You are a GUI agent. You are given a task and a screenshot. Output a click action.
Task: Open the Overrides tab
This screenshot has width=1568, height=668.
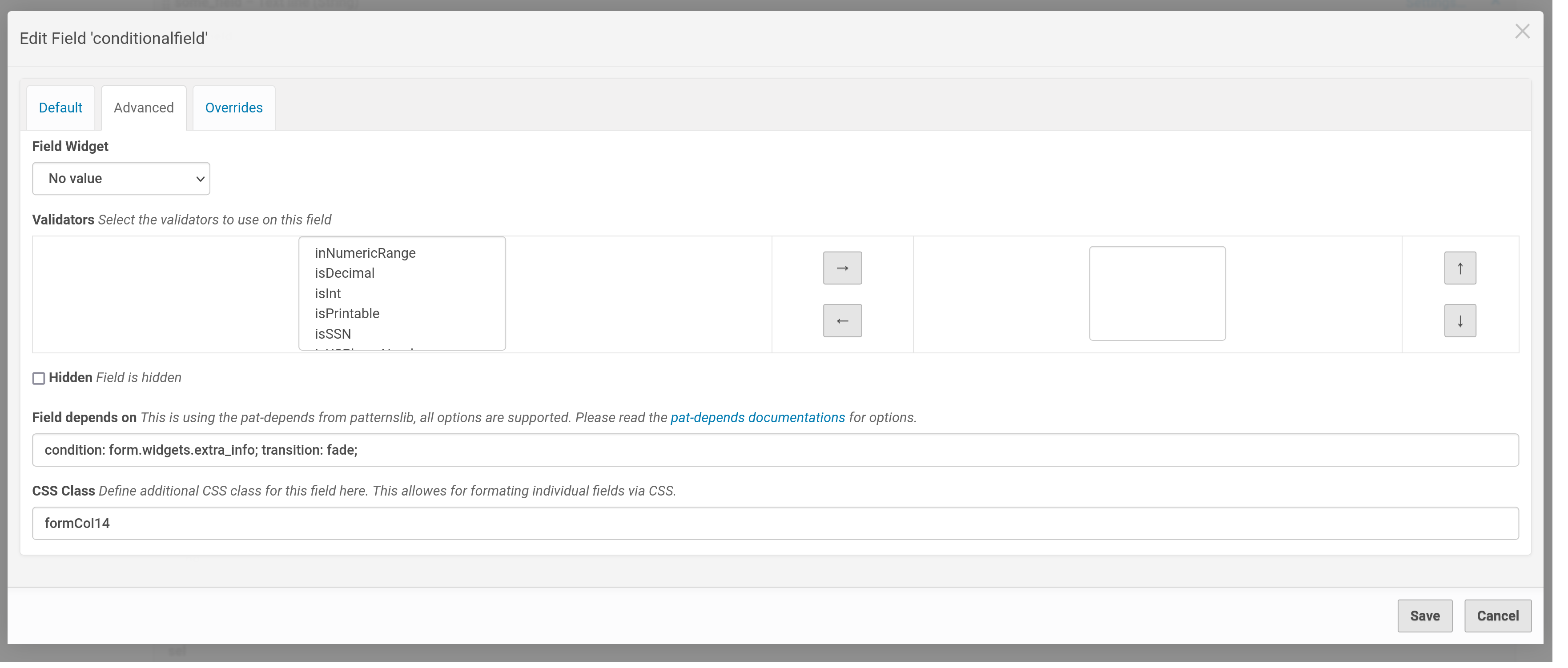(x=233, y=108)
